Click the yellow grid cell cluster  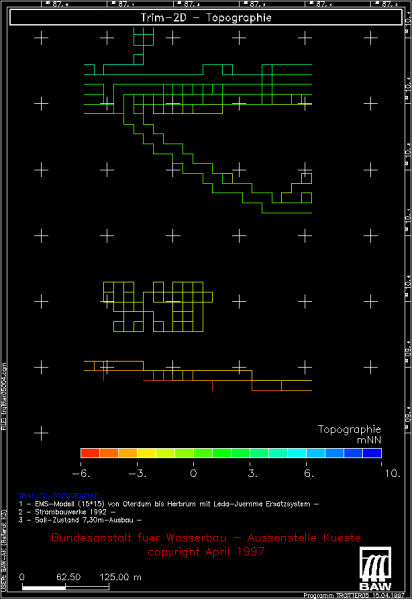(158, 307)
